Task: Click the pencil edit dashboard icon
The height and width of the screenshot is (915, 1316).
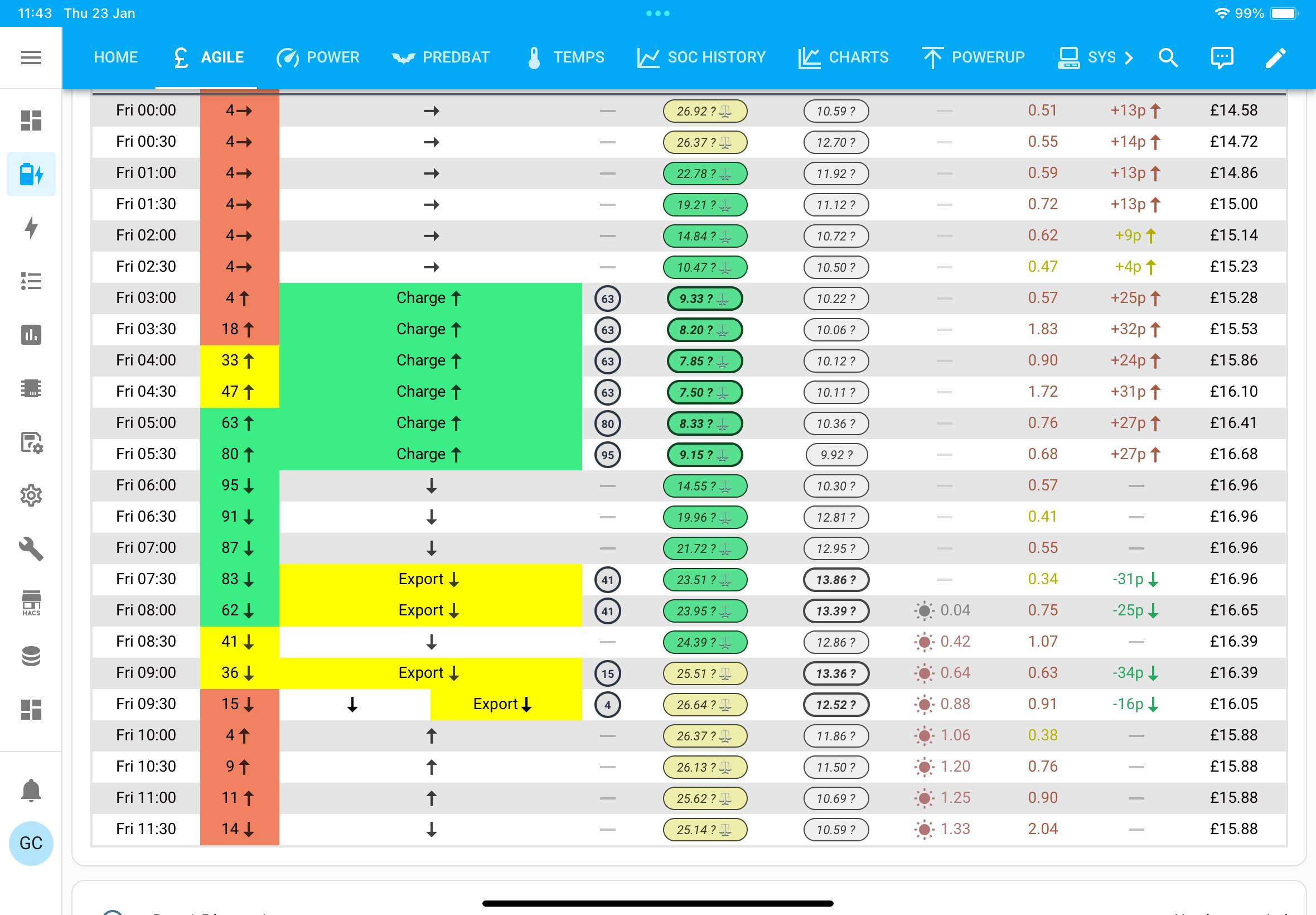Action: click(x=1276, y=57)
